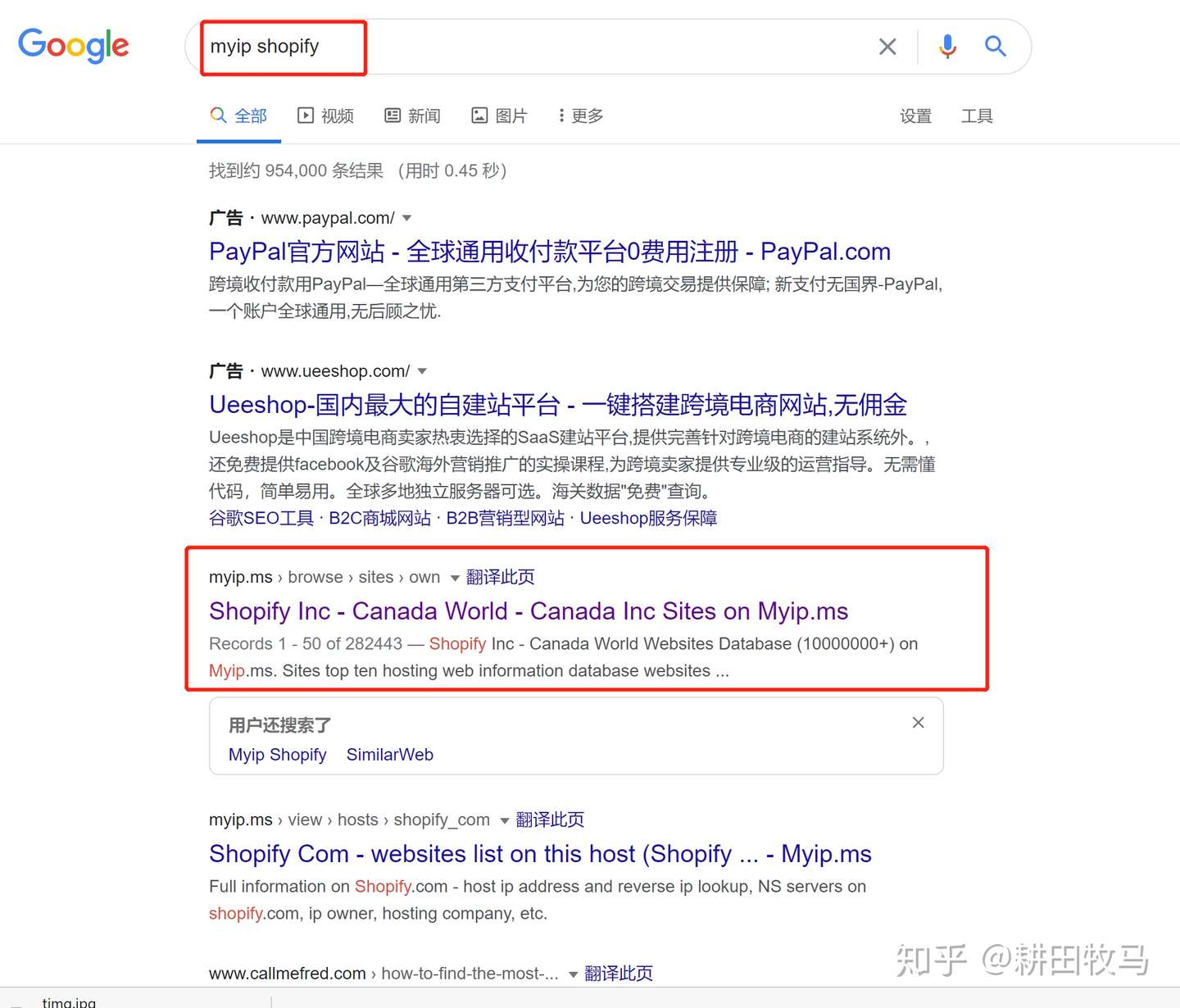The width and height of the screenshot is (1180, 1008).
Task: Open the Ueeshop-国内最大的自建站平台 ad link
Action: point(558,405)
